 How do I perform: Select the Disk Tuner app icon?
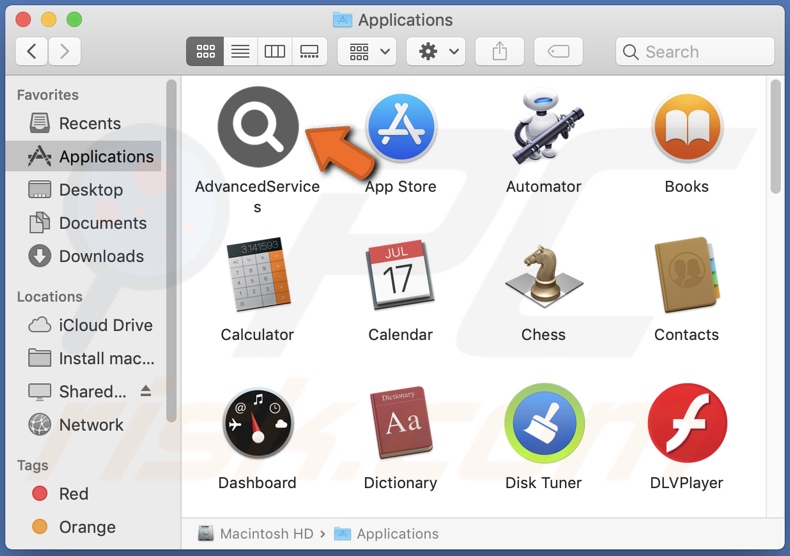tap(544, 423)
